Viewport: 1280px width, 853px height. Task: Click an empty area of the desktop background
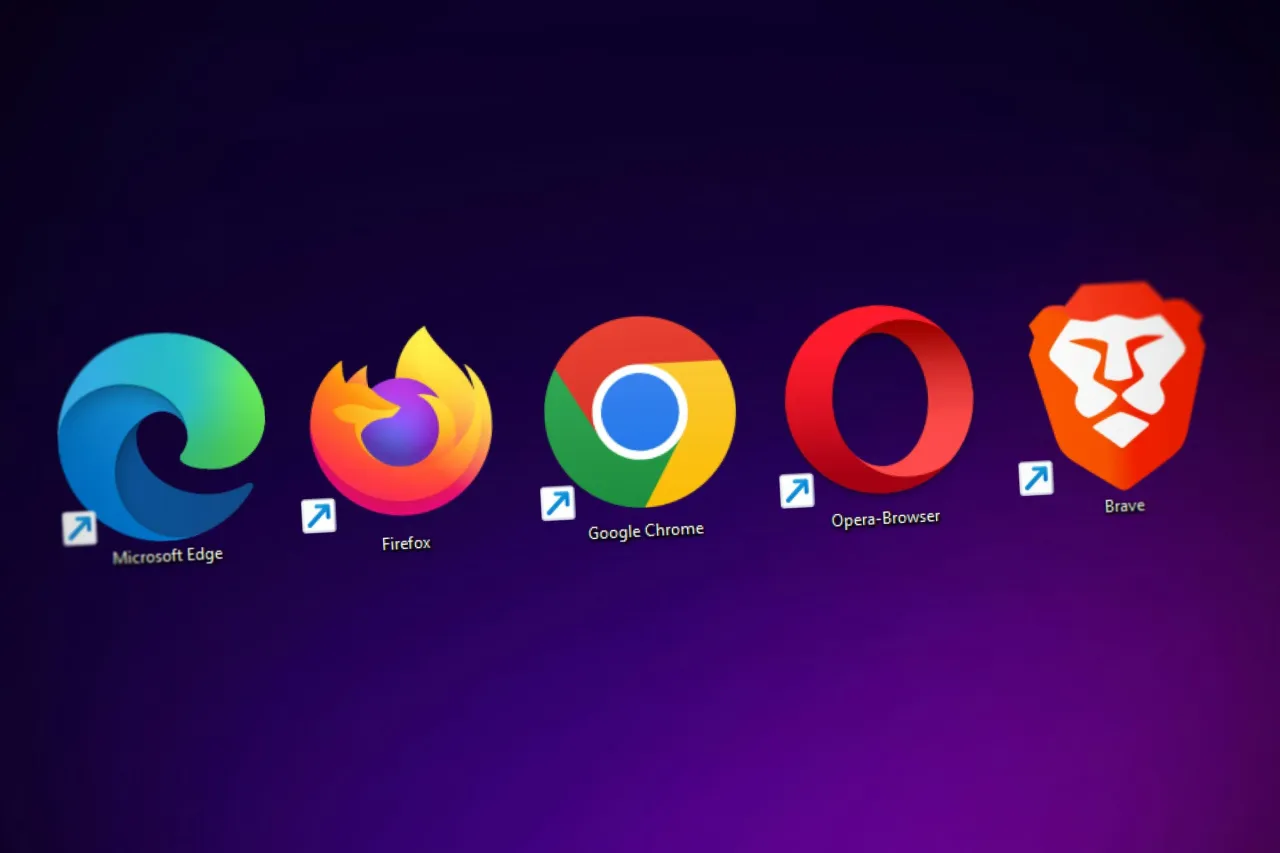click(640, 720)
